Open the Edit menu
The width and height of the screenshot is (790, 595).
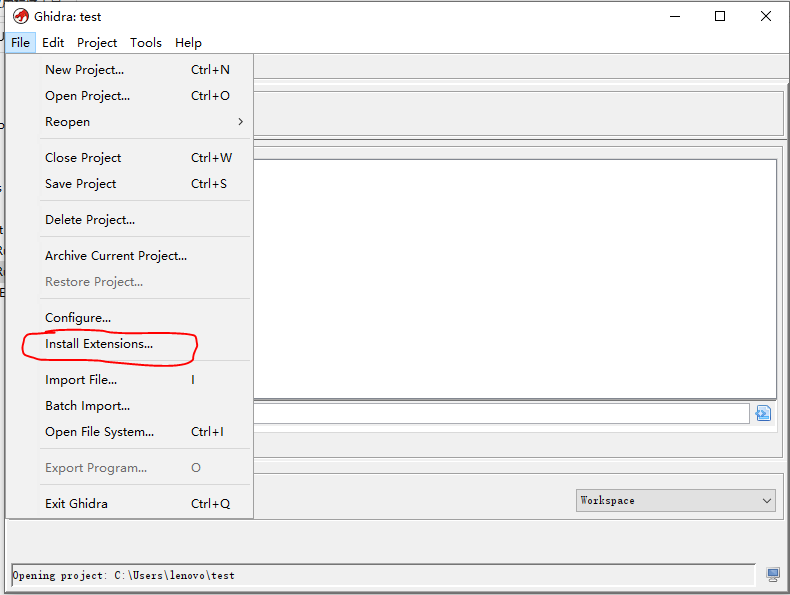point(53,43)
